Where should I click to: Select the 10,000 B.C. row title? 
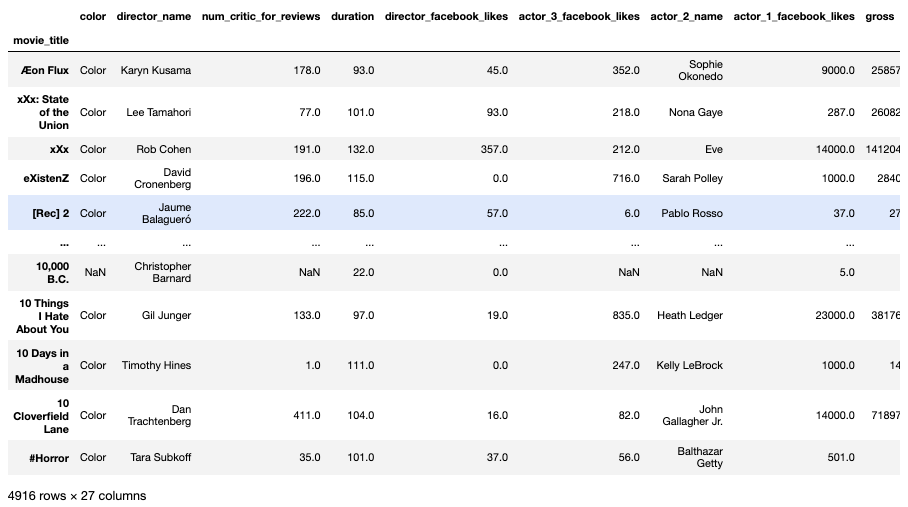[52, 273]
